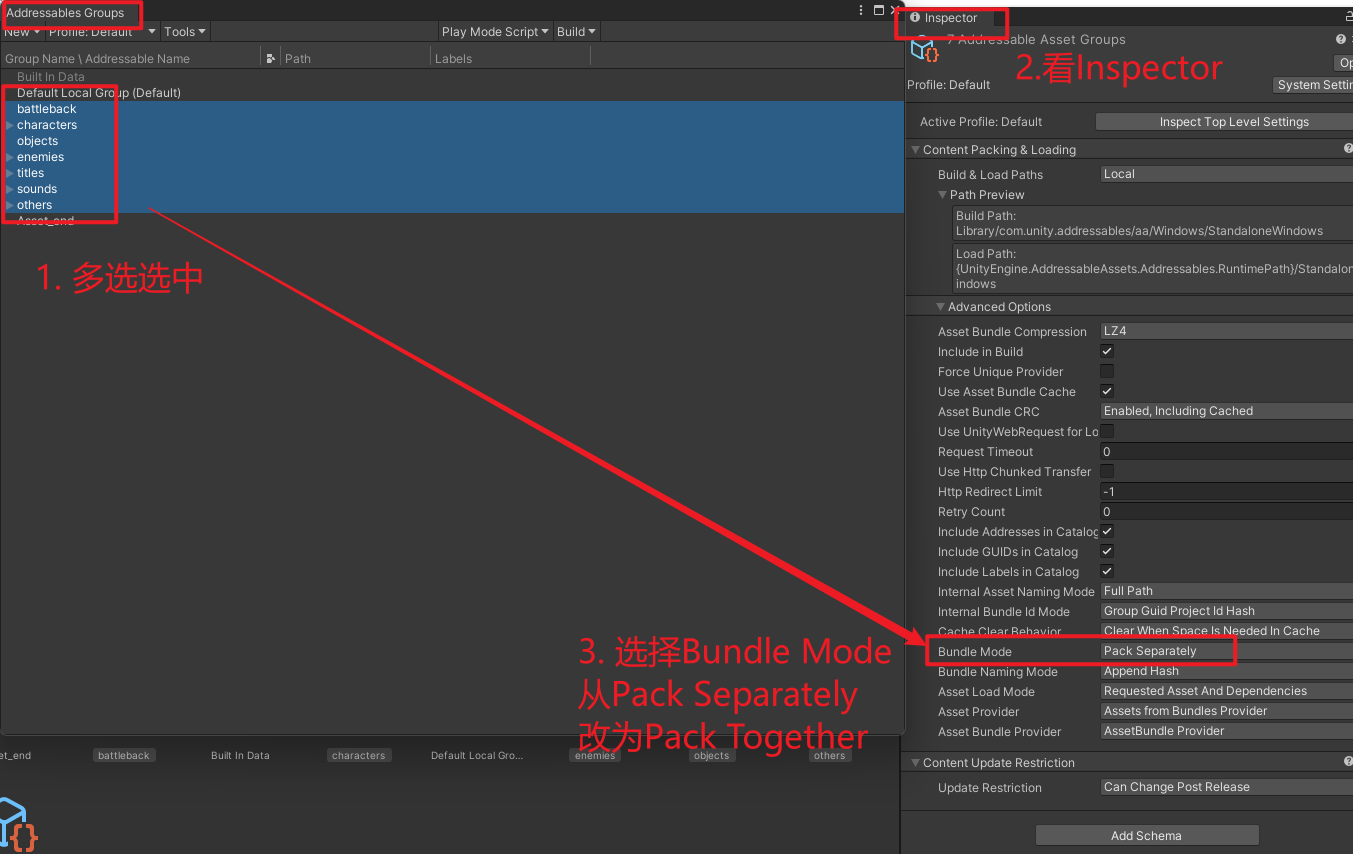Click the System Settings button
This screenshot has height=854, width=1353.
point(1313,85)
